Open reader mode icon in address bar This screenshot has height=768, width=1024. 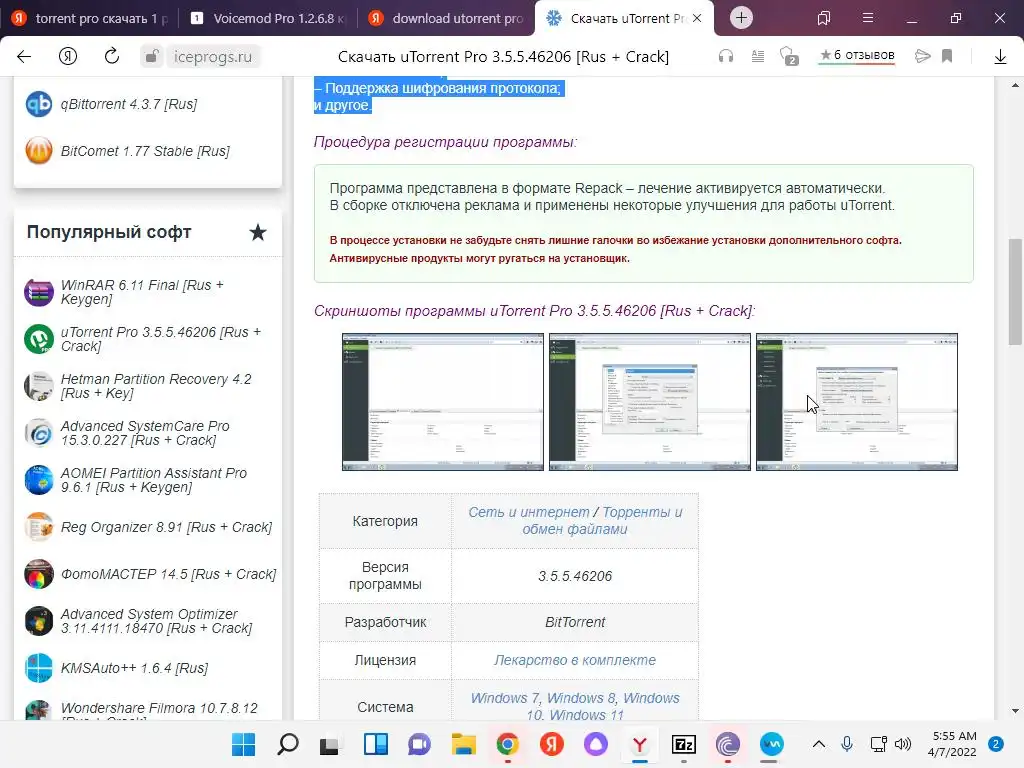[x=758, y=56]
